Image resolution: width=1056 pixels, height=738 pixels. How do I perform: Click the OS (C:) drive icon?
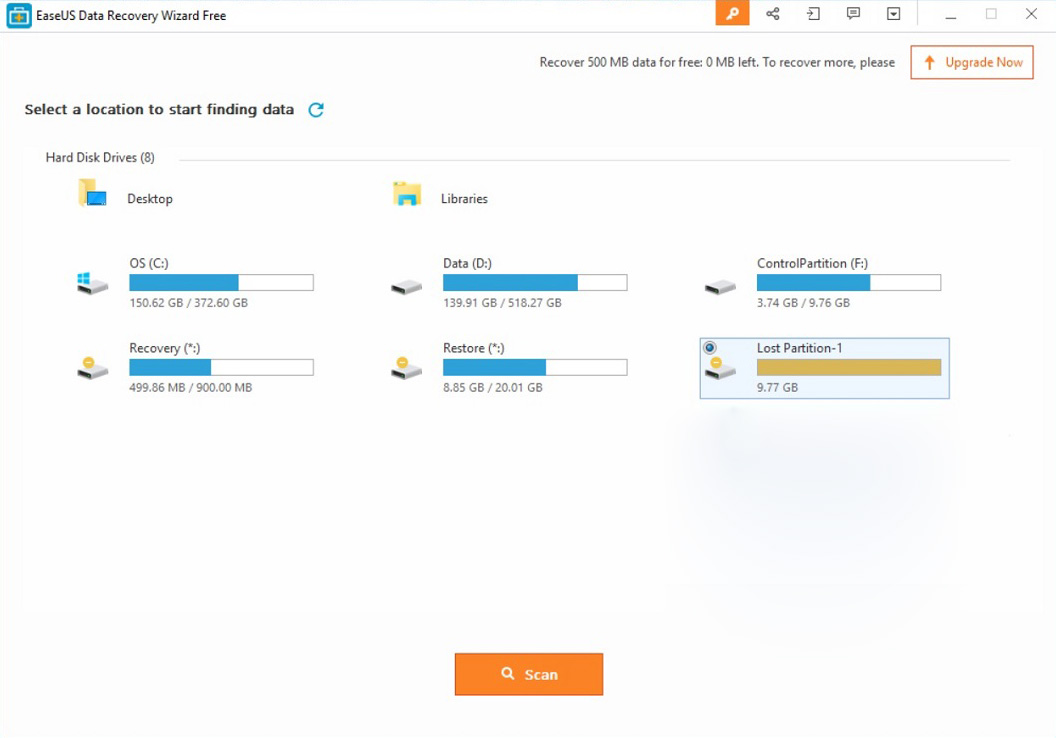click(x=91, y=283)
